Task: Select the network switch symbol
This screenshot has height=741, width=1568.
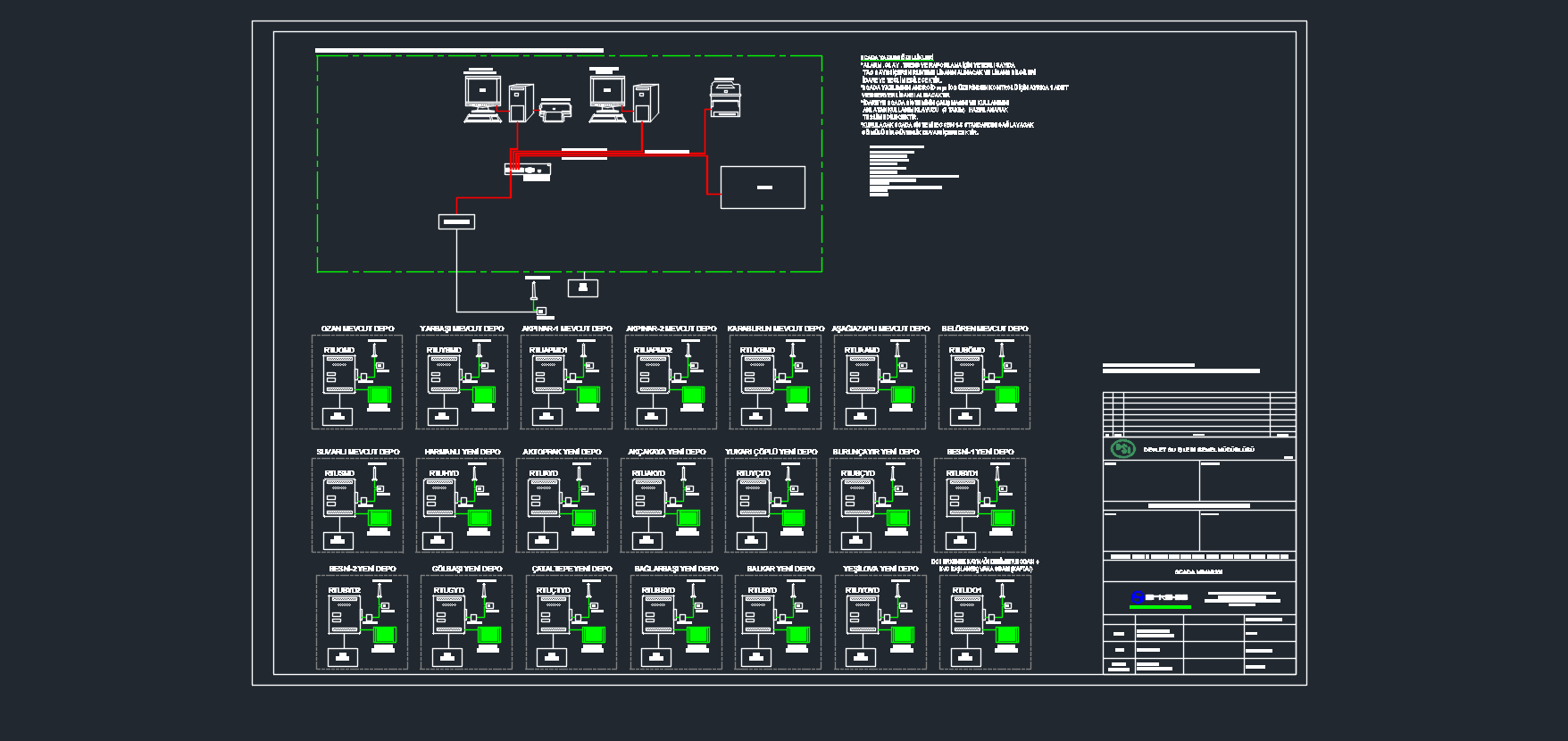Action: [528, 169]
